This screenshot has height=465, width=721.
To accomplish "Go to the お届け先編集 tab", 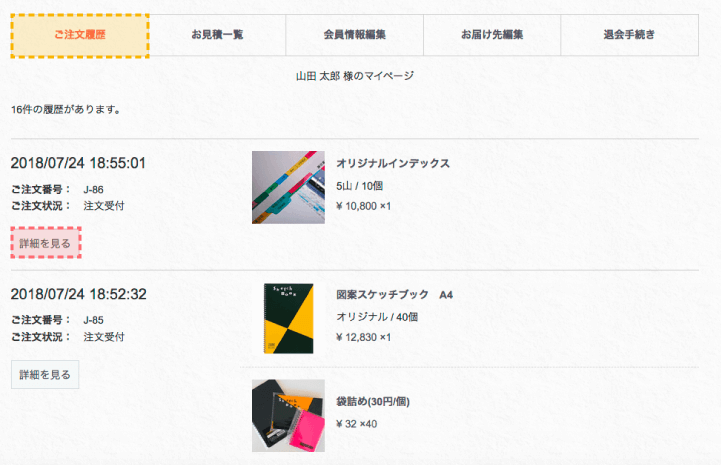I will coord(492,35).
